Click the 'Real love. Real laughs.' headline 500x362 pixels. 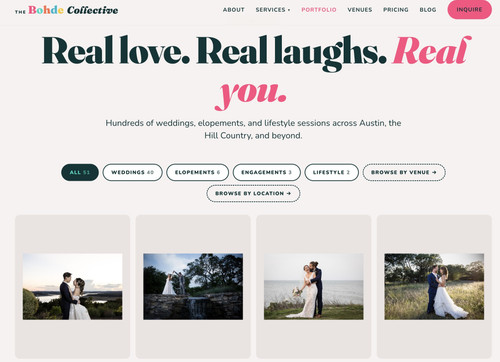click(x=214, y=52)
